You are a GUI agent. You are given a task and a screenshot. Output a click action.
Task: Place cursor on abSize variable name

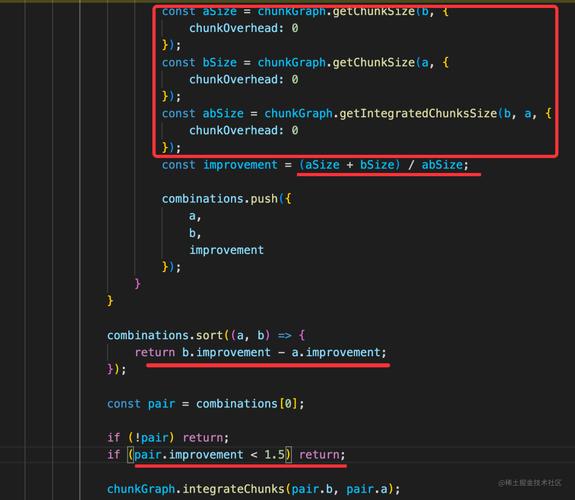pyautogui.click(x=223, y=113)
